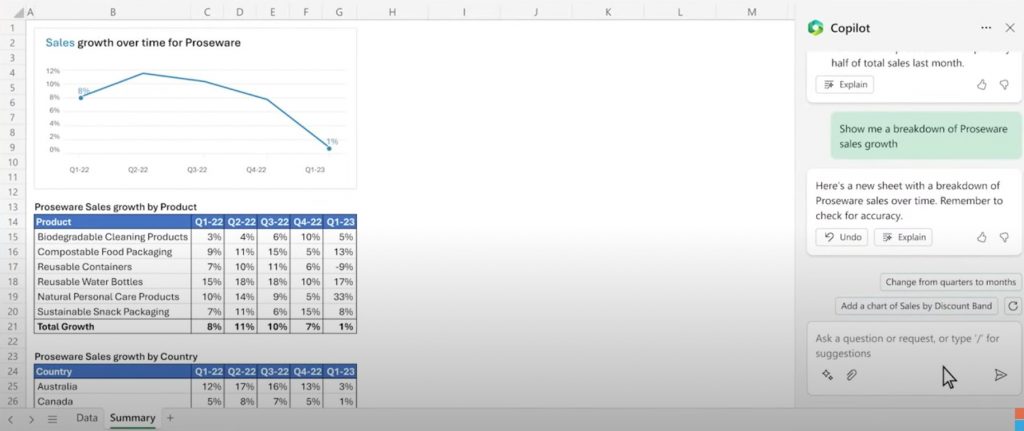
Task: Select 'Natural Personal Care Products' cell
Action: pyautogui.click(x=112, y=297)
